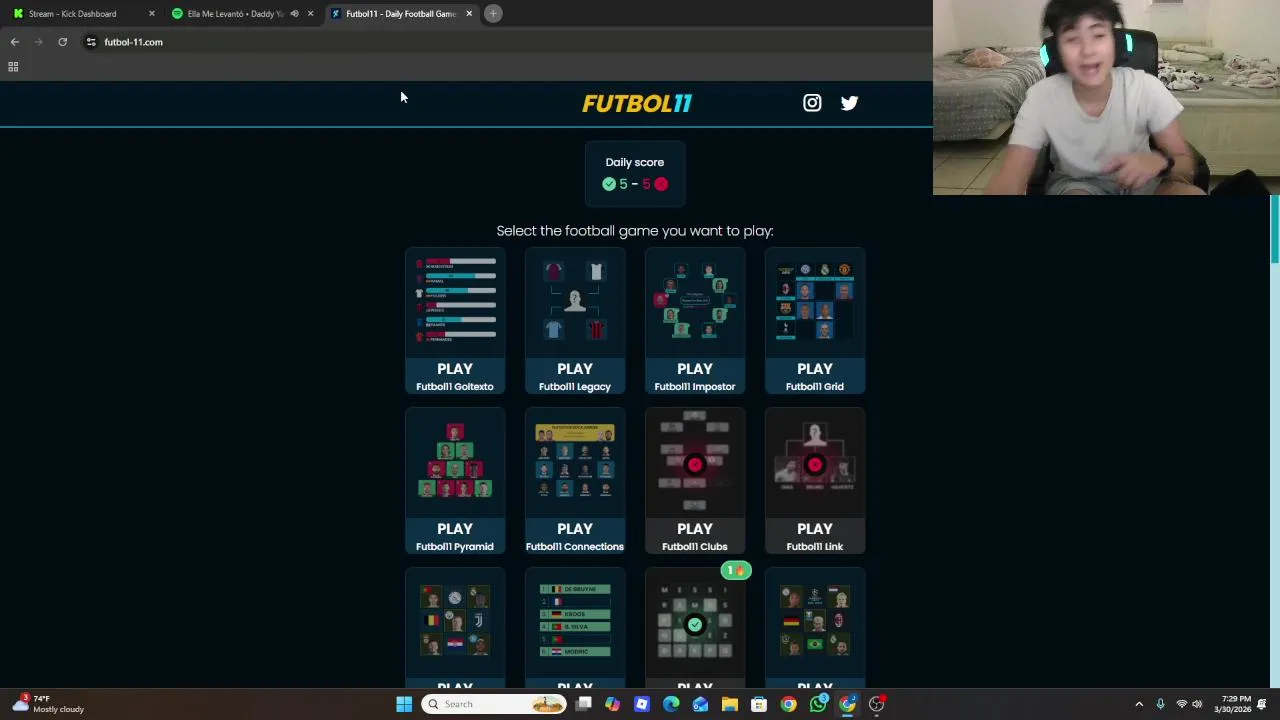Click the green correct-answers check icon
Image resolution: width=1280 pixels, height=720 pixels.
point(609,184)
